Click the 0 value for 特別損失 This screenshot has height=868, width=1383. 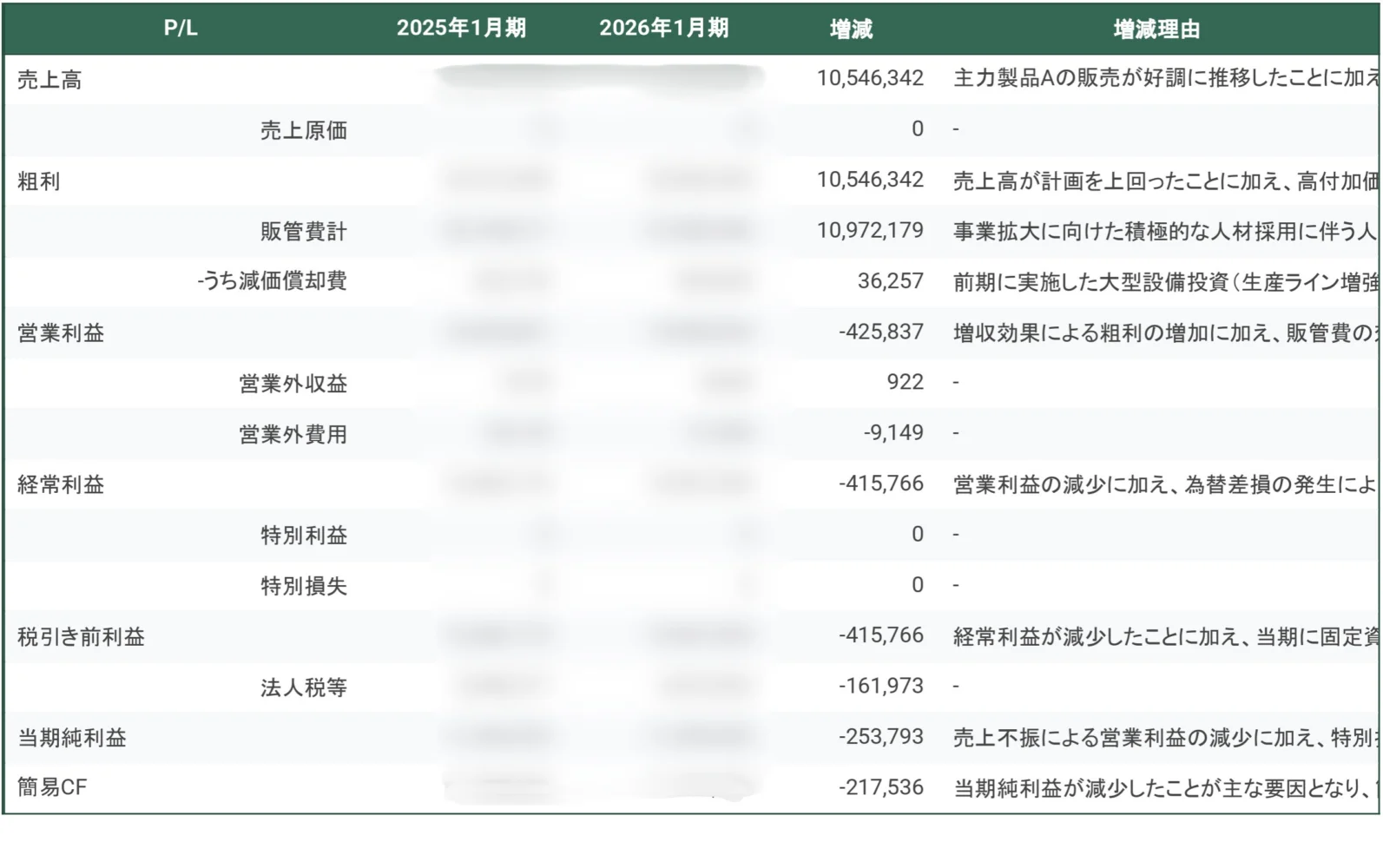click(x=918, y=585)
